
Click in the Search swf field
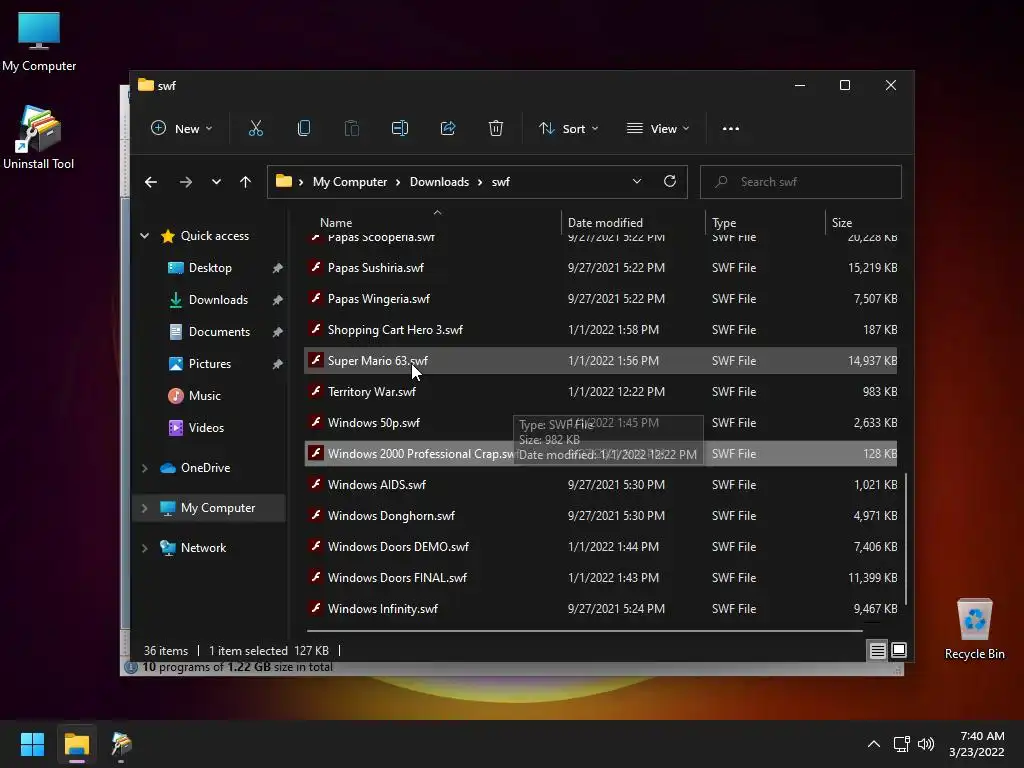coord(801,182)
